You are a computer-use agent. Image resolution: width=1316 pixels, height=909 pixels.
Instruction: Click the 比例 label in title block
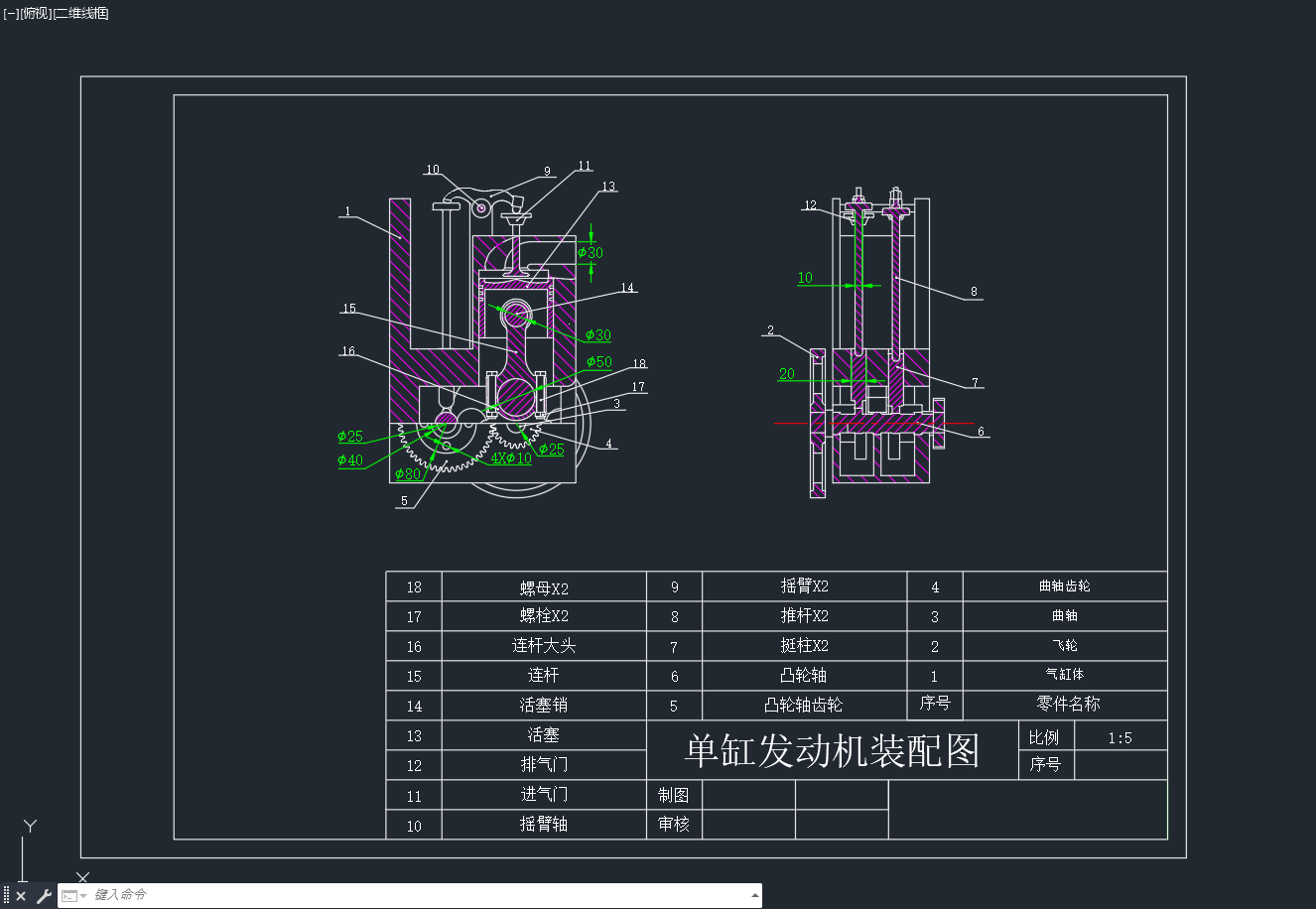click(x=1044, y=737)
